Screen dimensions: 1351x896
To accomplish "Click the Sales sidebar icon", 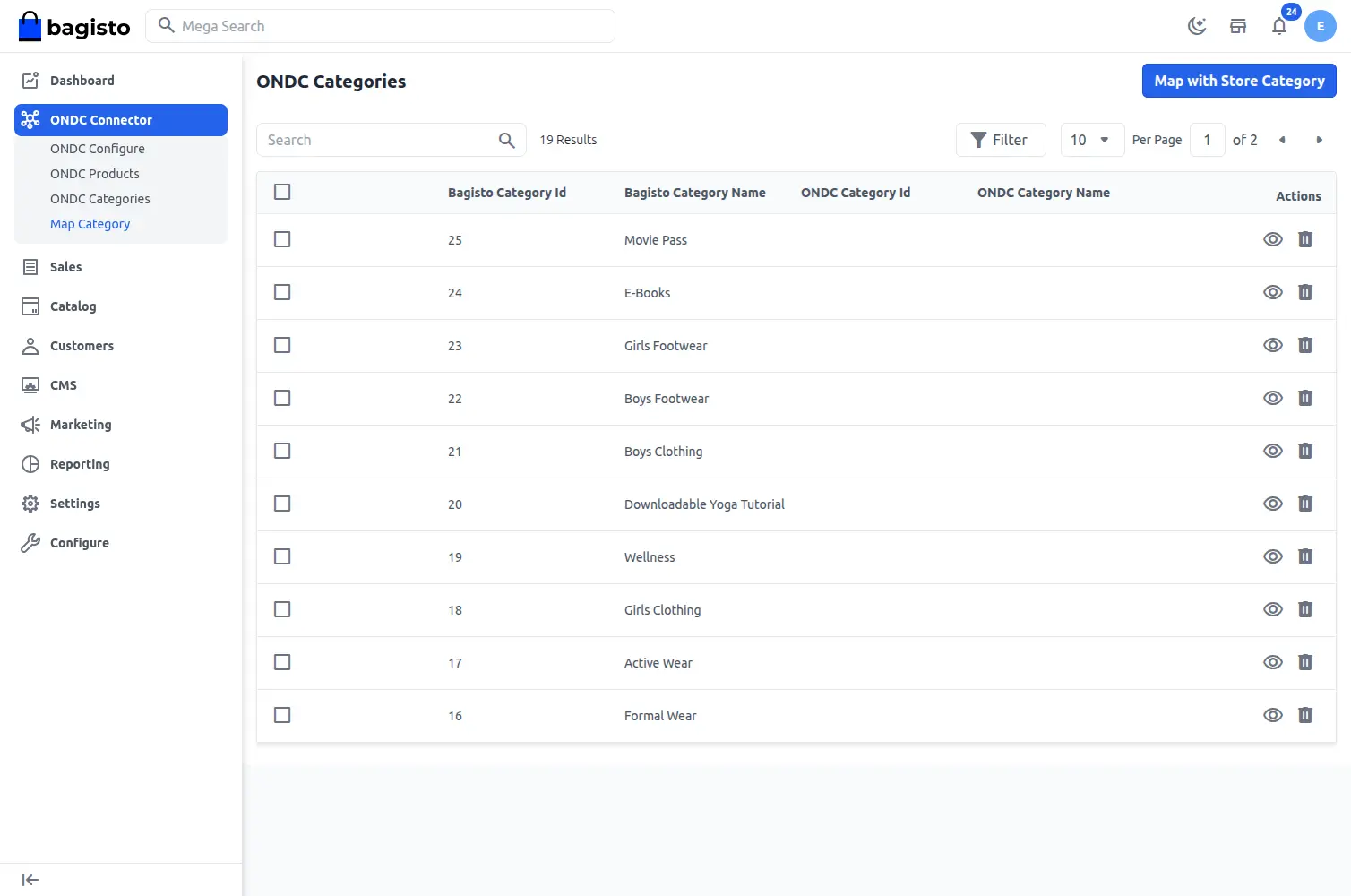I will 30,266.
